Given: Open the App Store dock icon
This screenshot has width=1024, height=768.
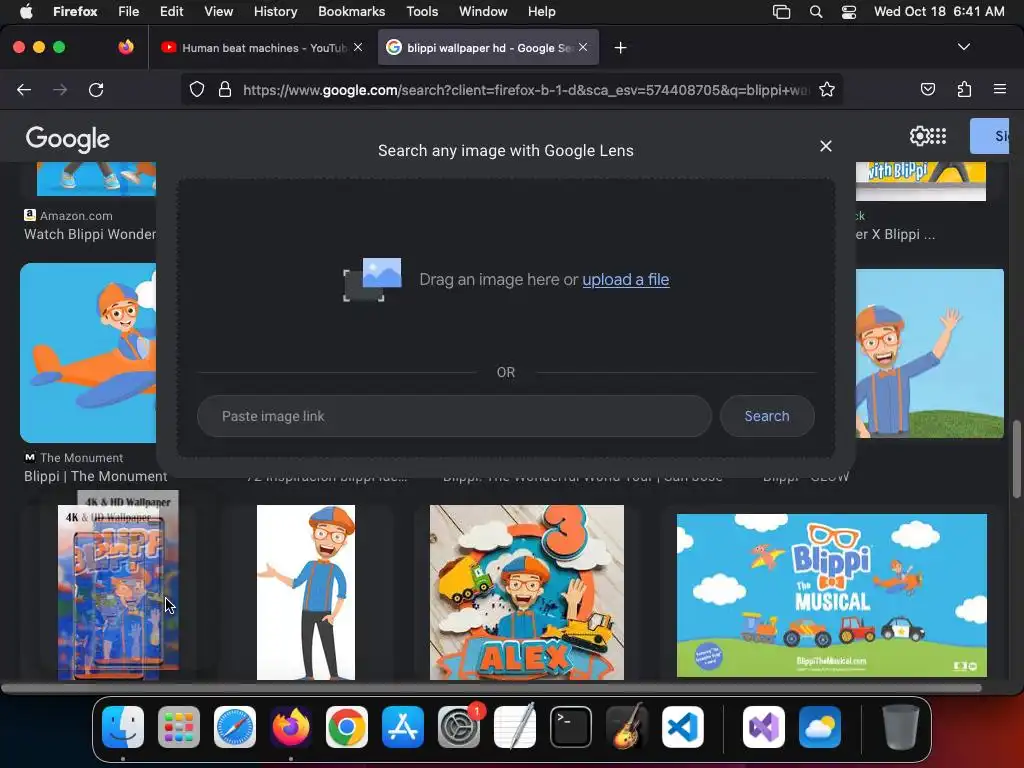Looking at the screenshot, I should (x=403, y=727).
